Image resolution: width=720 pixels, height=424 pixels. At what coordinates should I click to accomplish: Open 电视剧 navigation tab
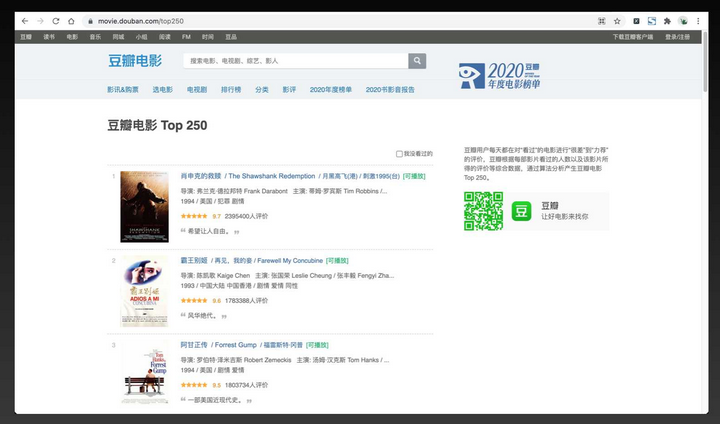197,90
